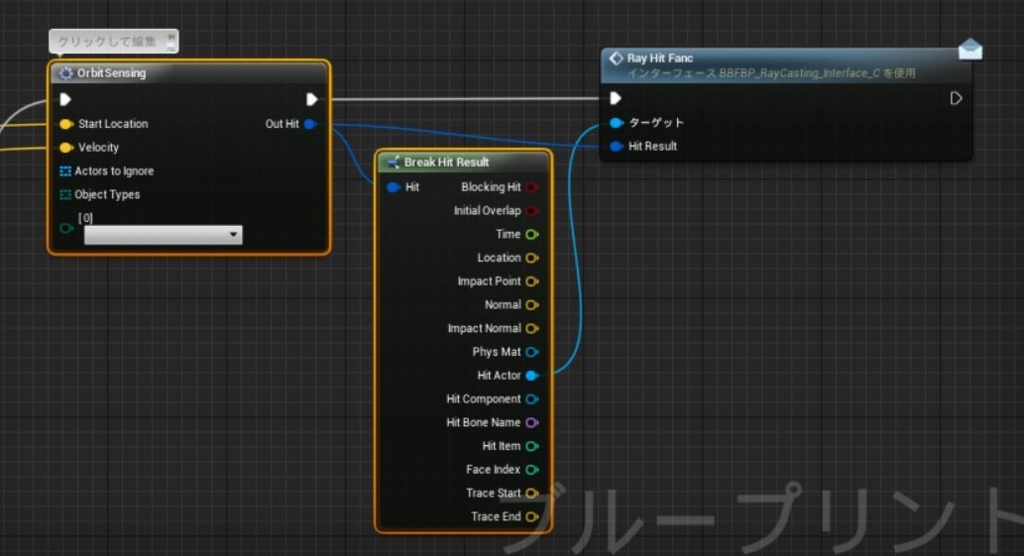Click the Trace Start output pin
The height and width of the screenshot is (556, 1024).
point(532,493)
